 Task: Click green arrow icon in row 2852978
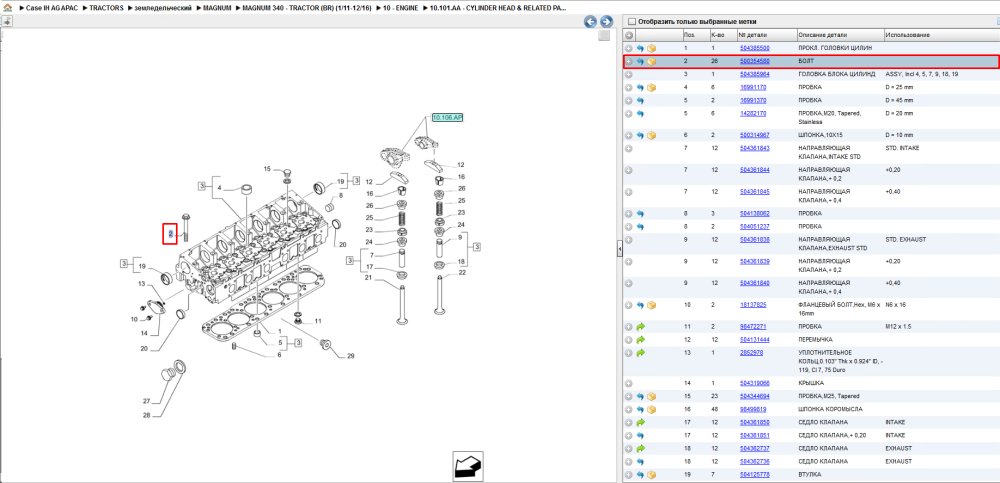tap(640, 353)
